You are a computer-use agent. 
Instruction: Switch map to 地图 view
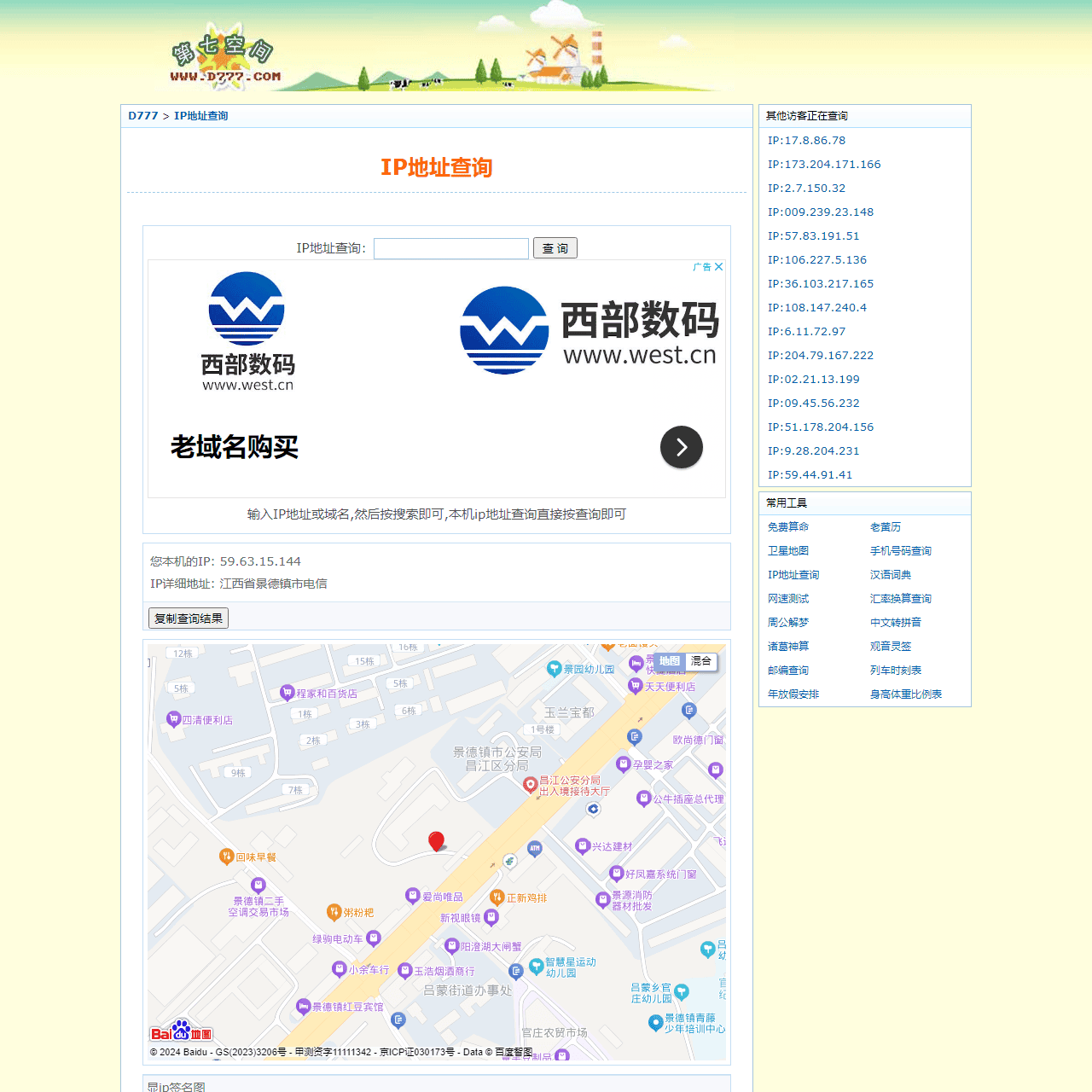tap(670, 661)
